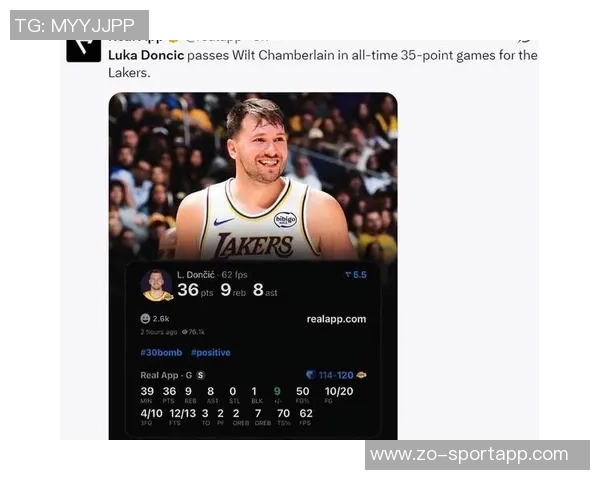The height and width of the screenshot is (480, 600).
Task: Click the 114-120 game score
Action: coord(336,375)
